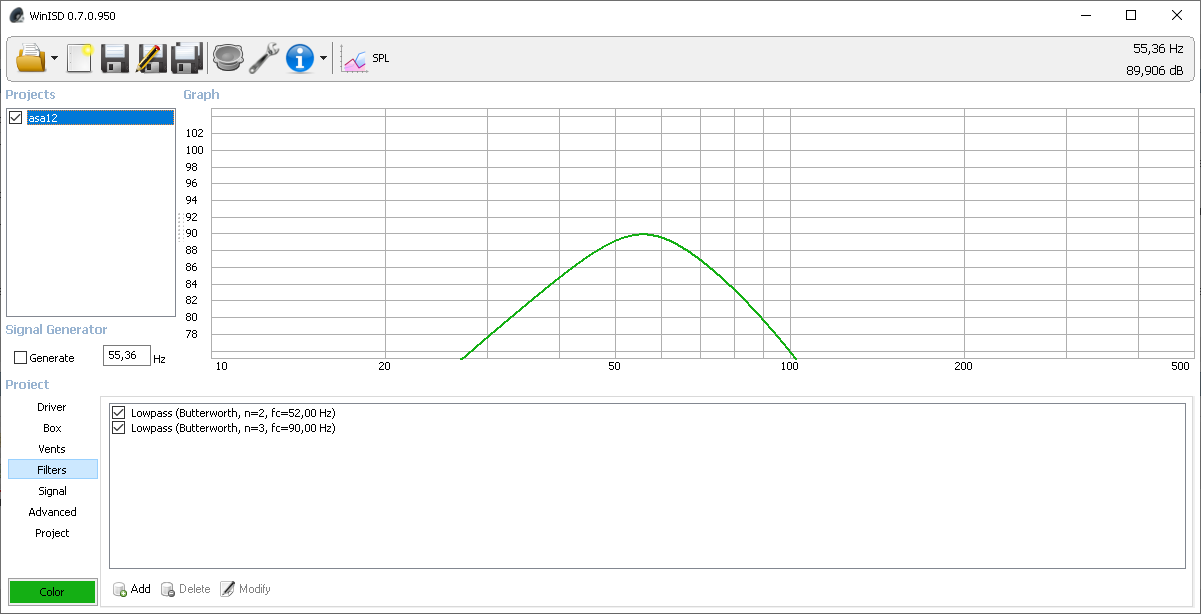Click the signal generator frequency field
Viewport: 1201px width, 614px height.
click(127, 356)
